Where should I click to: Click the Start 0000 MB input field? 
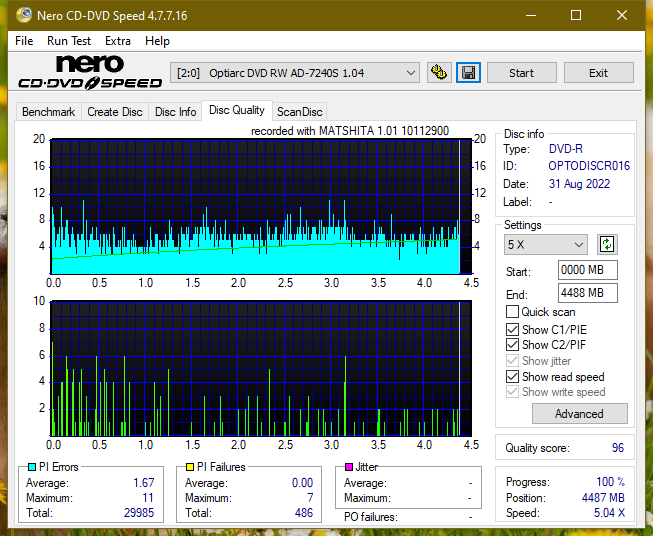pyautogui.click(x=588, y=270)
